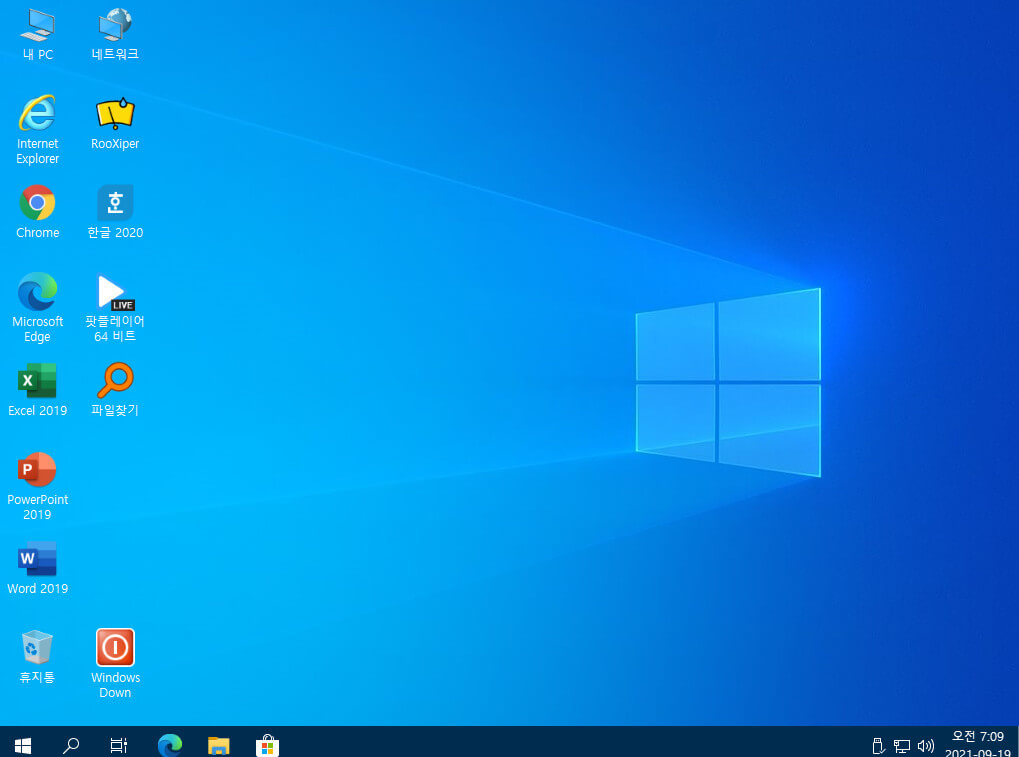Open the Windows Start menu
The height and width of the screenshot is (757, 1019).
tap(23, 745)
